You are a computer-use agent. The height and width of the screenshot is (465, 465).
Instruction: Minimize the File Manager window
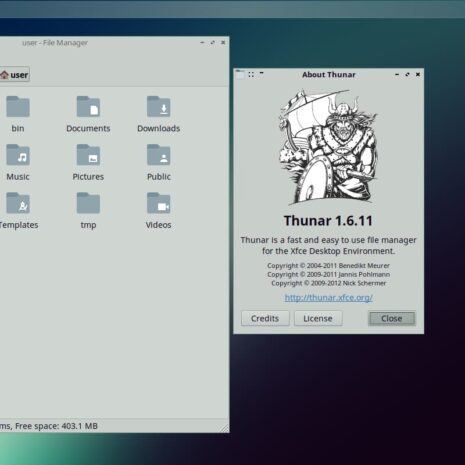(202, 43)
